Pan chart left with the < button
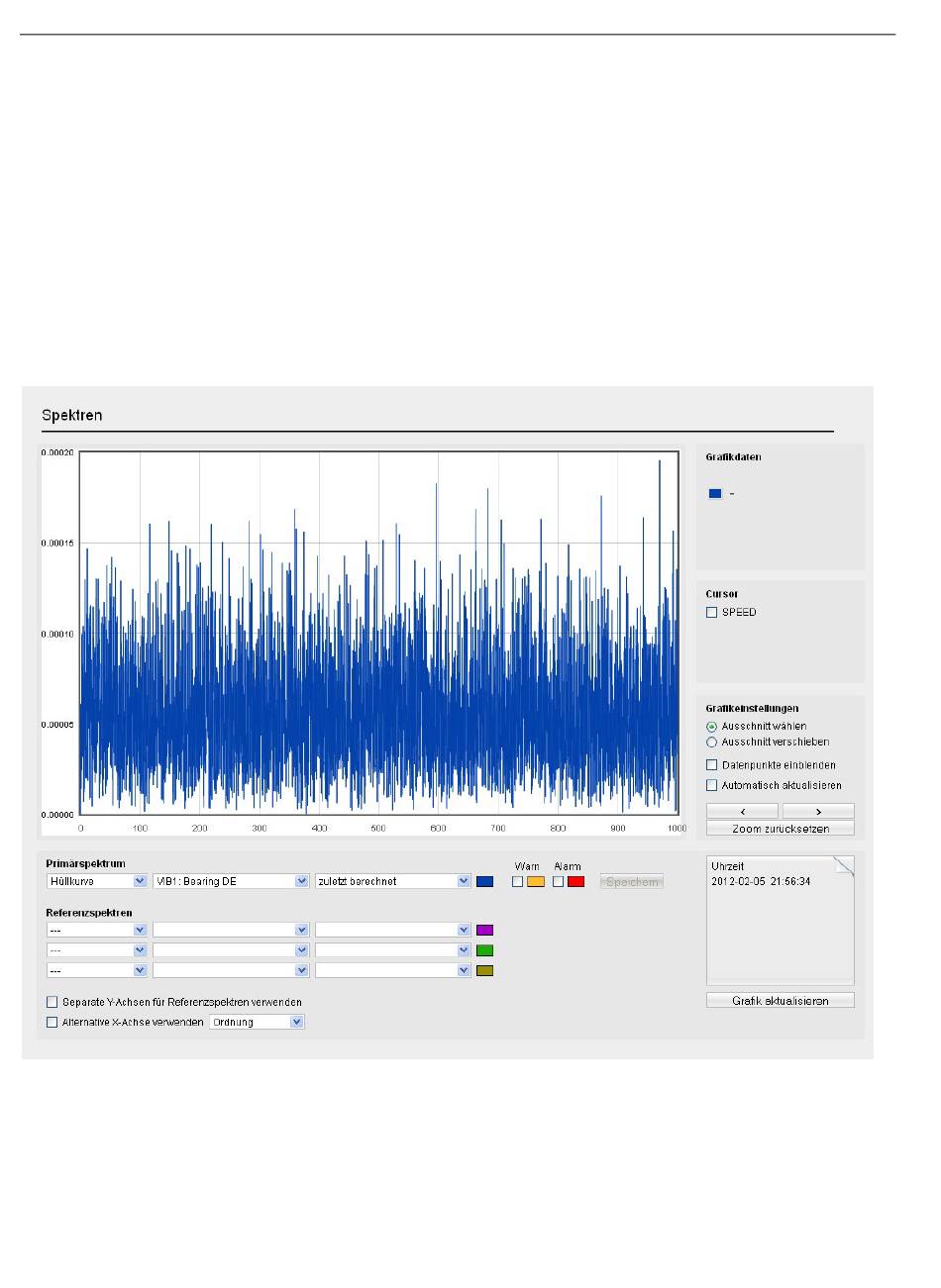The image size is (941, 1288). 743,812
